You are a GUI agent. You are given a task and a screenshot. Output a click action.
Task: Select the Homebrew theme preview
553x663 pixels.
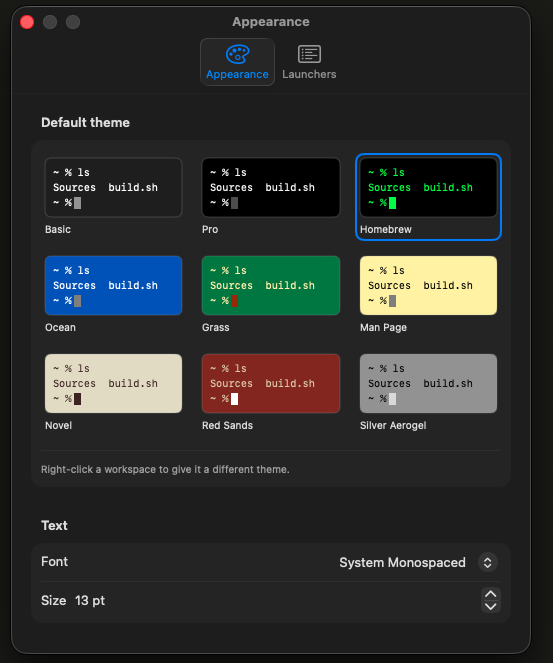click(x=428, y=187)
